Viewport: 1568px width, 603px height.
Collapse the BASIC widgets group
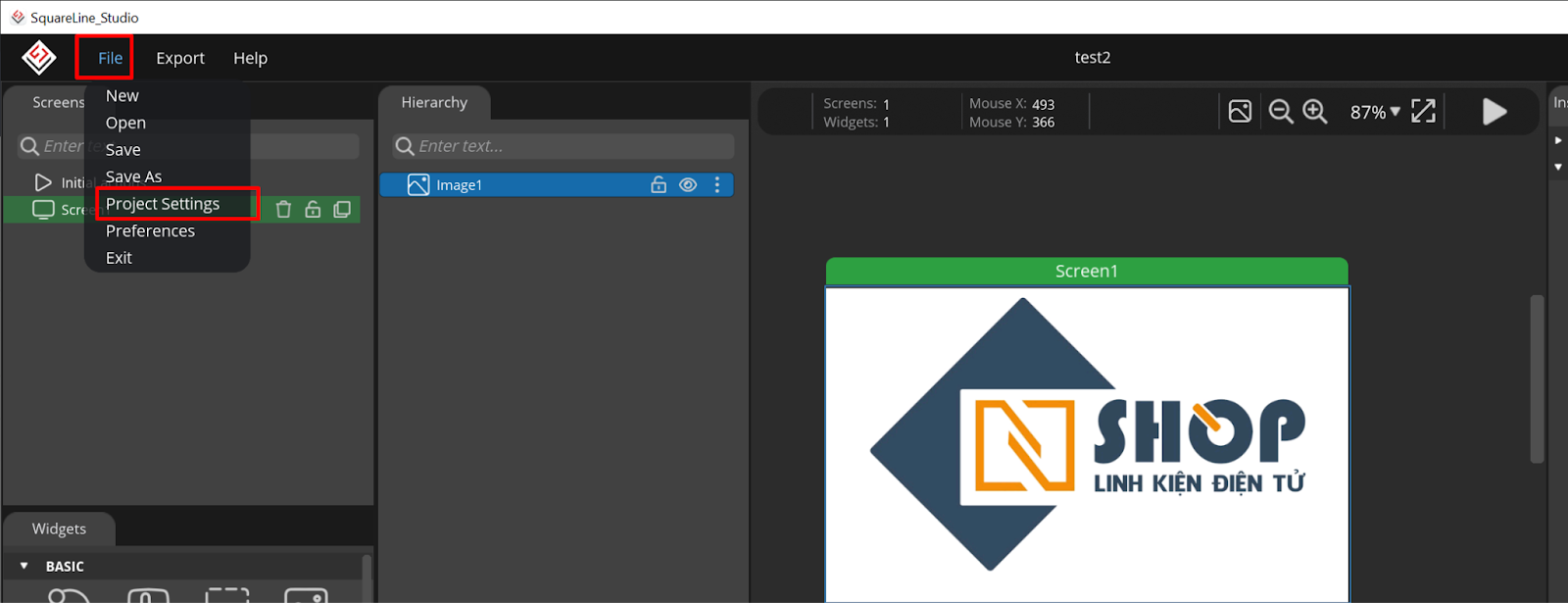(x=24, y=566)
